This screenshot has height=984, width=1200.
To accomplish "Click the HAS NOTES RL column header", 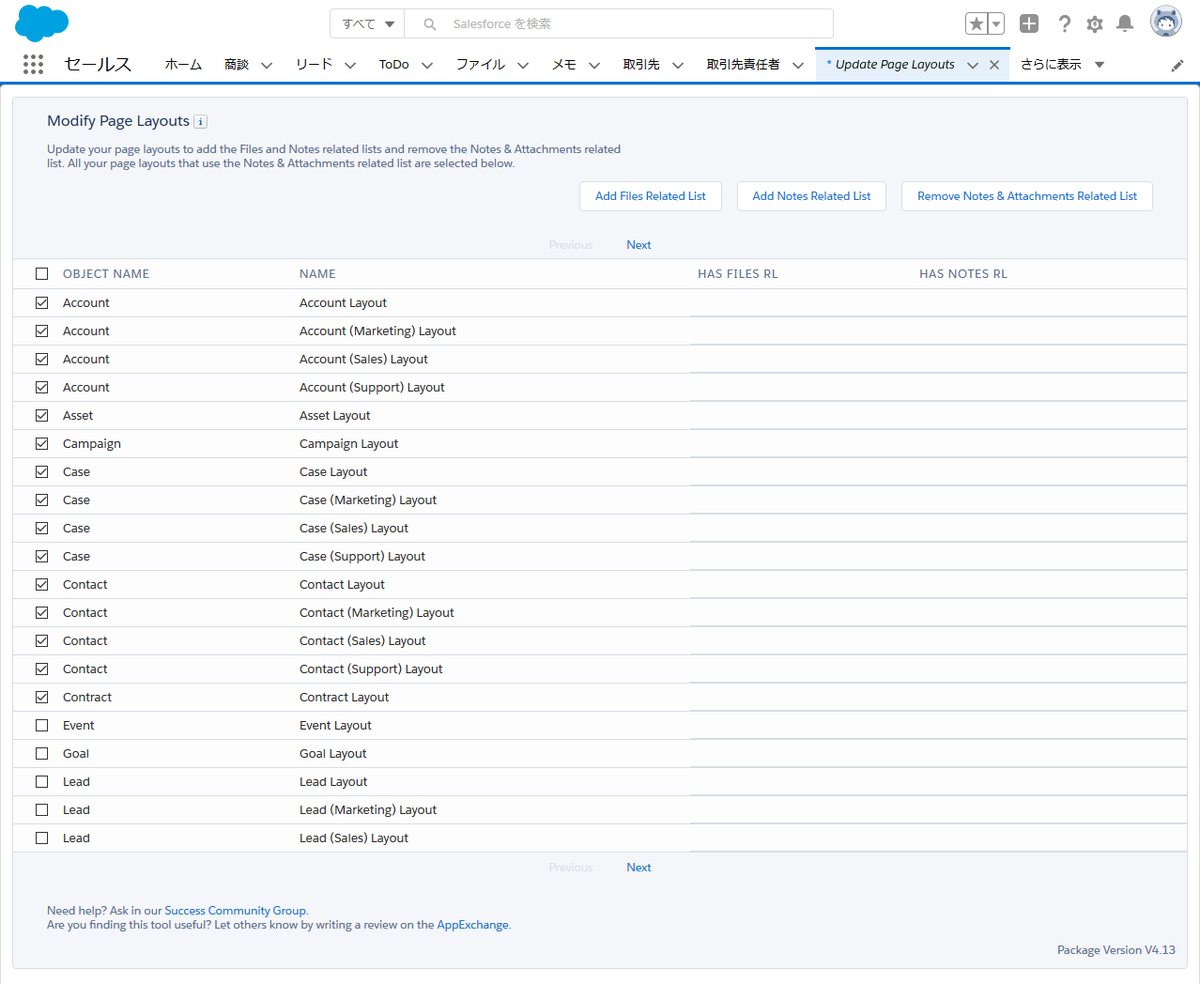I will pos(963,274).
